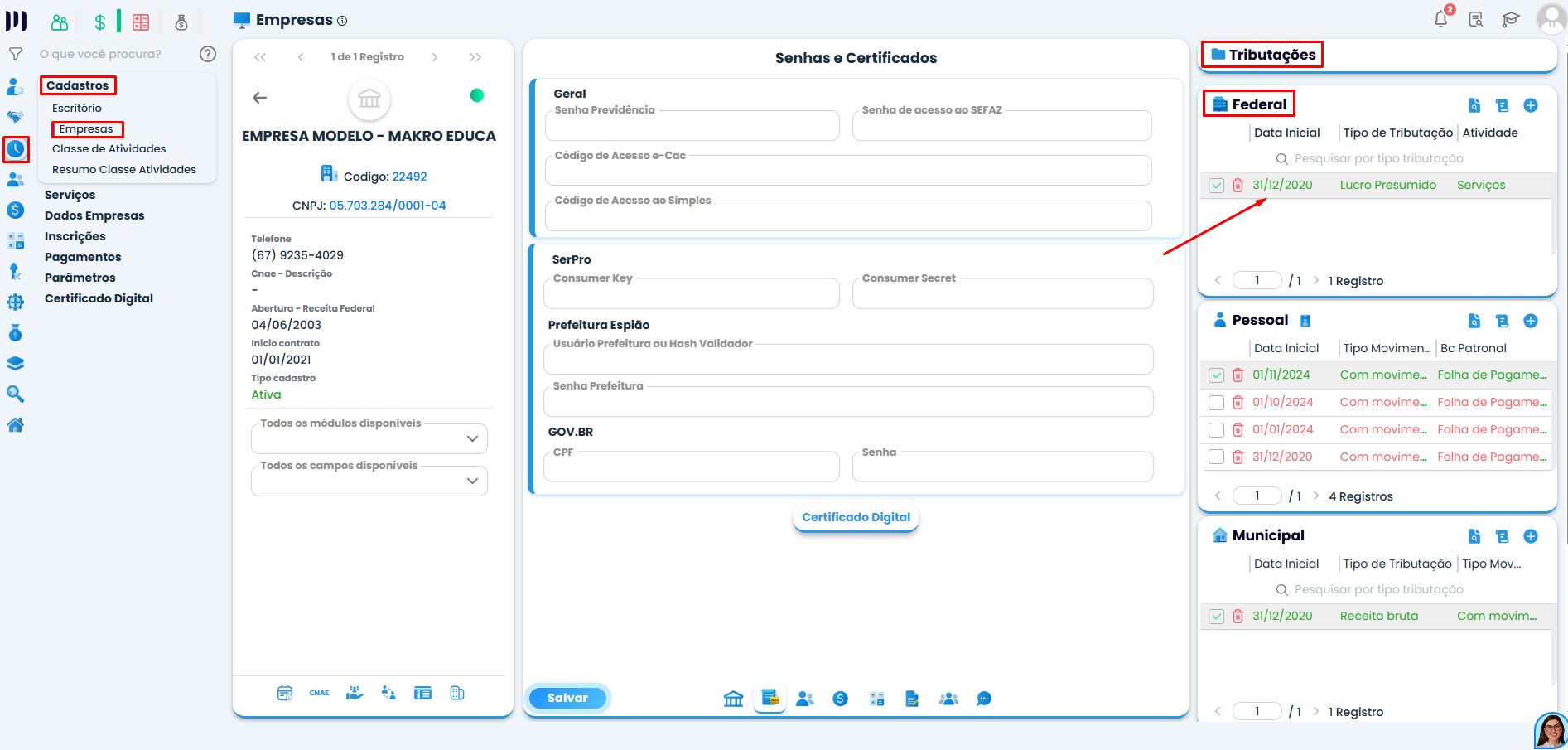Add new Federal taxation record
This screenshot has width=1568, height=750.
[1531, 105]
